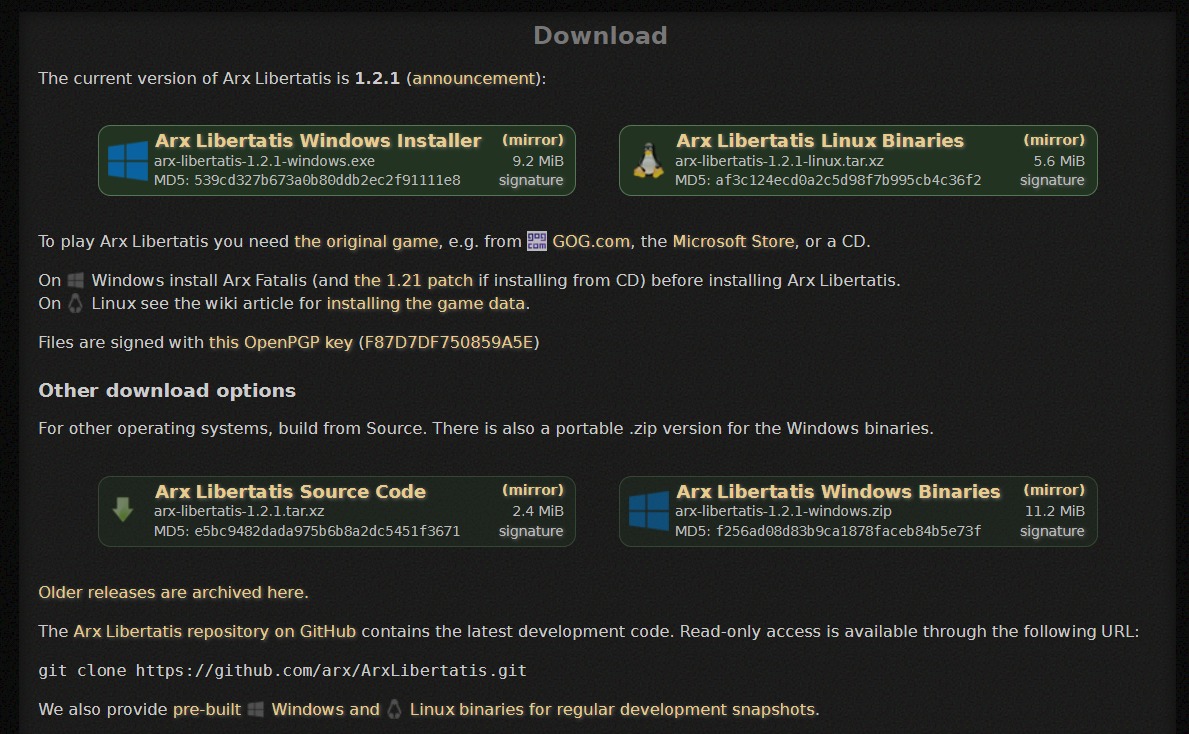This screenshot has width=1189, height=734.
Task: Click filename arx-libertatis-1.2.1-linux.tar.xz
Action: (x=780, y=162)
